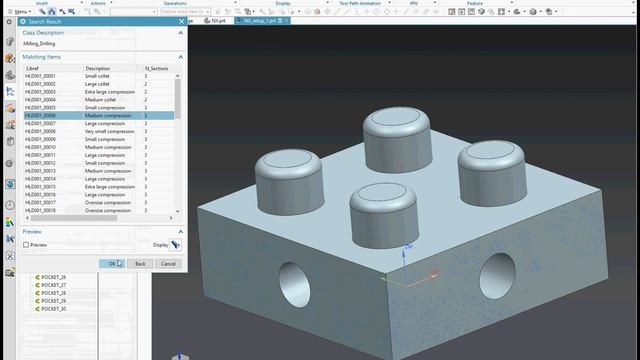The height and width of the screenshot is (360, 640).
Task: Select POCKET_30 in the navigator tree
Action: click(53, 309)
